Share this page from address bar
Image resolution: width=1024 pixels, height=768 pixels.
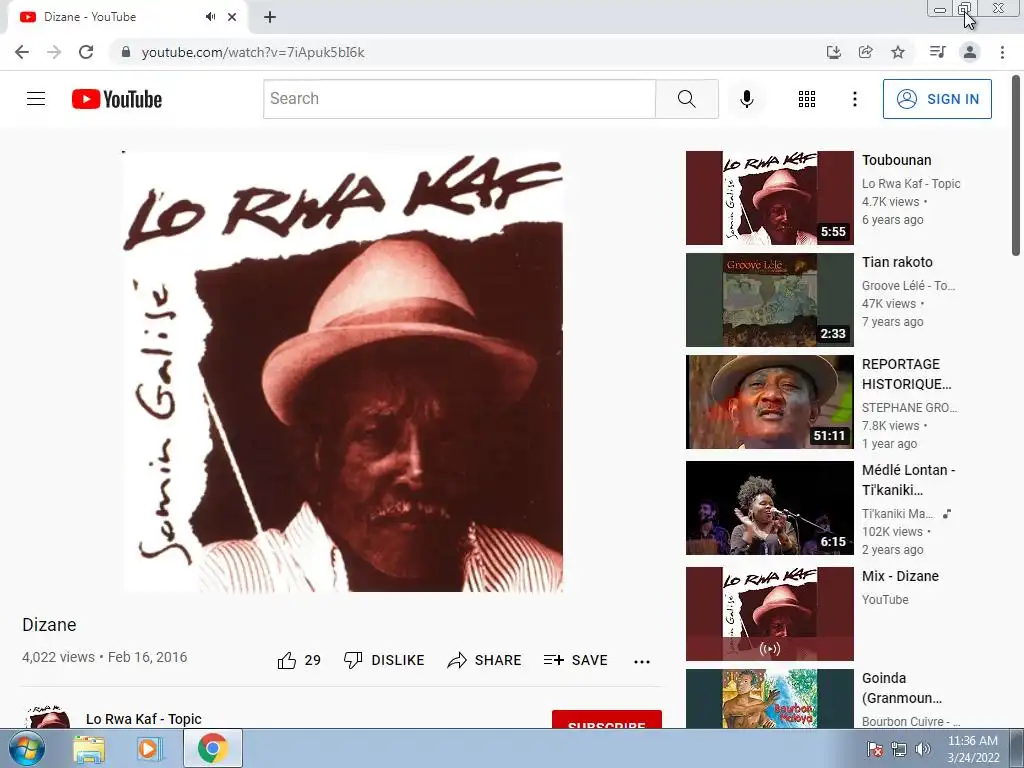pos(865,52)
